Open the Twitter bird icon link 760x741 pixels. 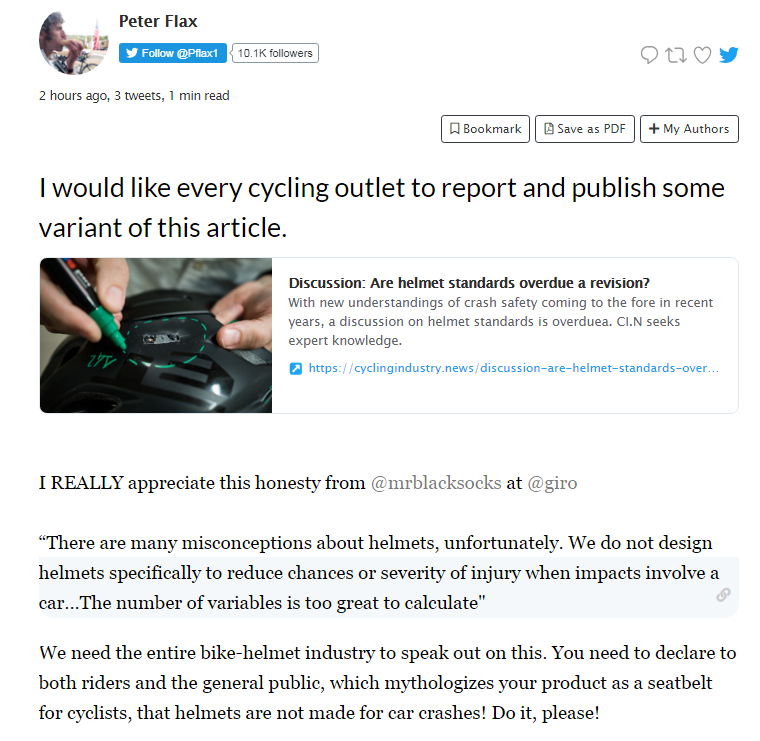tap(729, 55)
